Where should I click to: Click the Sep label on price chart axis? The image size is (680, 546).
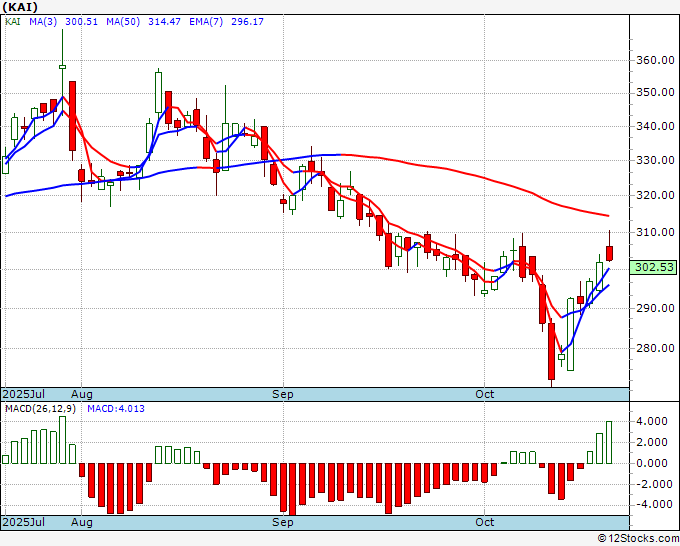pyautogui.click(x=283, y=394)
